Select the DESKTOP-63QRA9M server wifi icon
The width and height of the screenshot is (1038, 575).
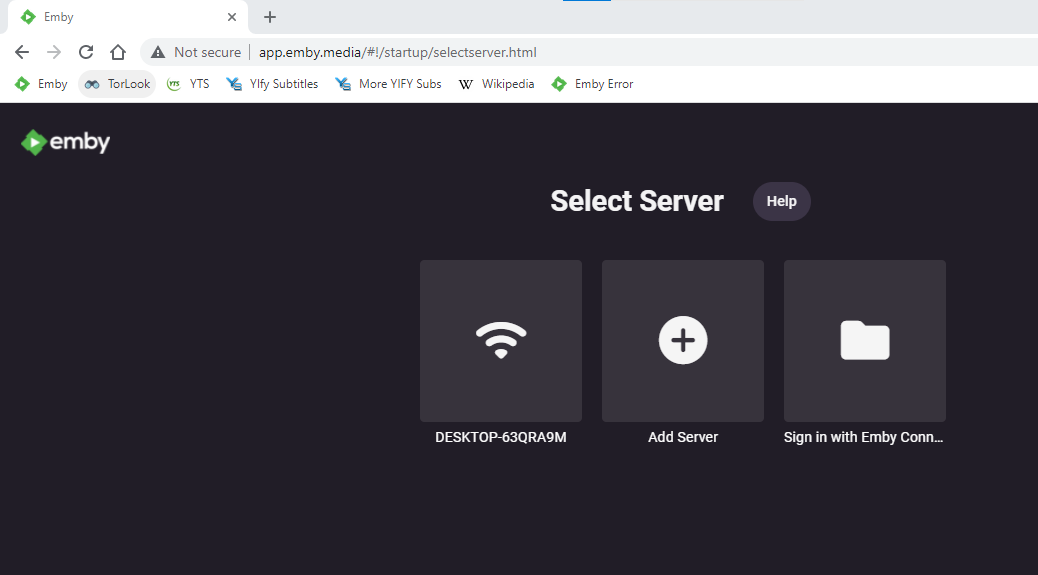(x=501, y=341)
